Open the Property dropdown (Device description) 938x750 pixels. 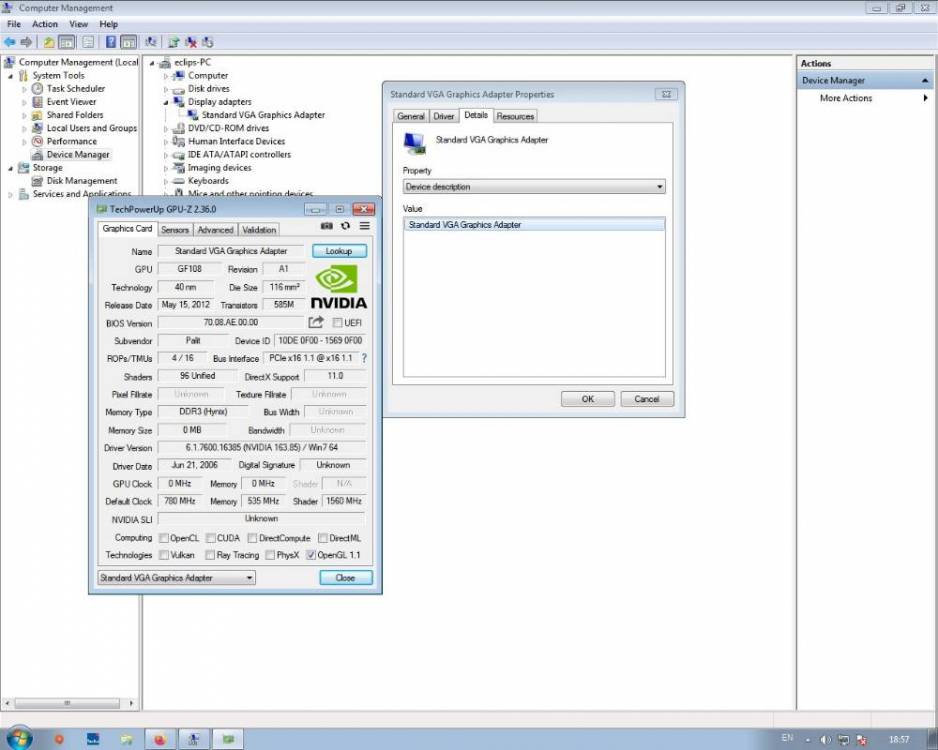pos(534,187)
